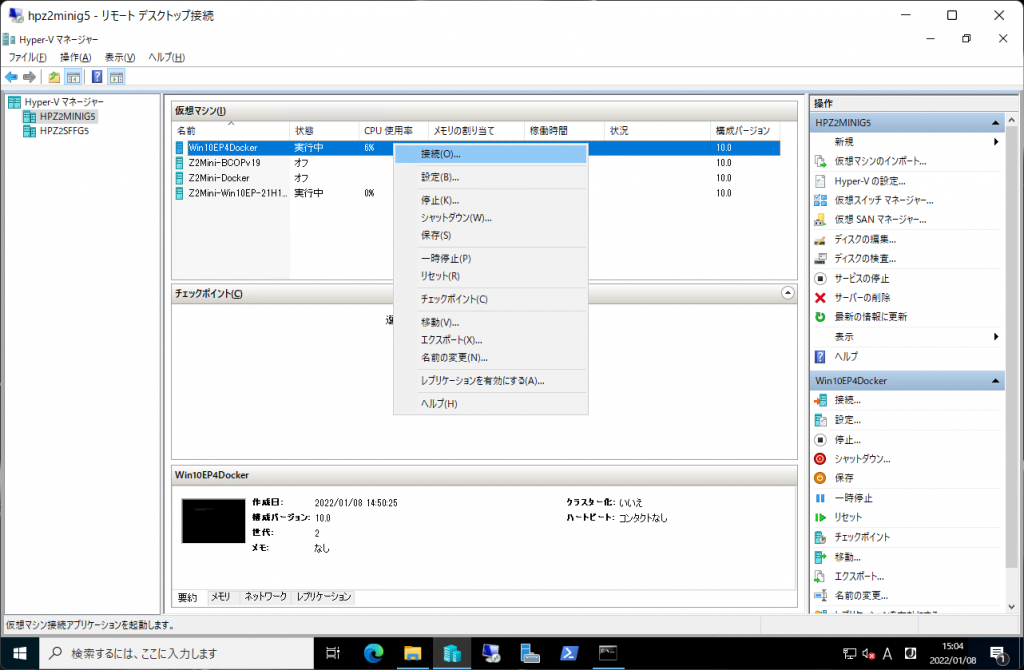
Task: Choose 保存(S) in context menu
Action: point(490,235)
